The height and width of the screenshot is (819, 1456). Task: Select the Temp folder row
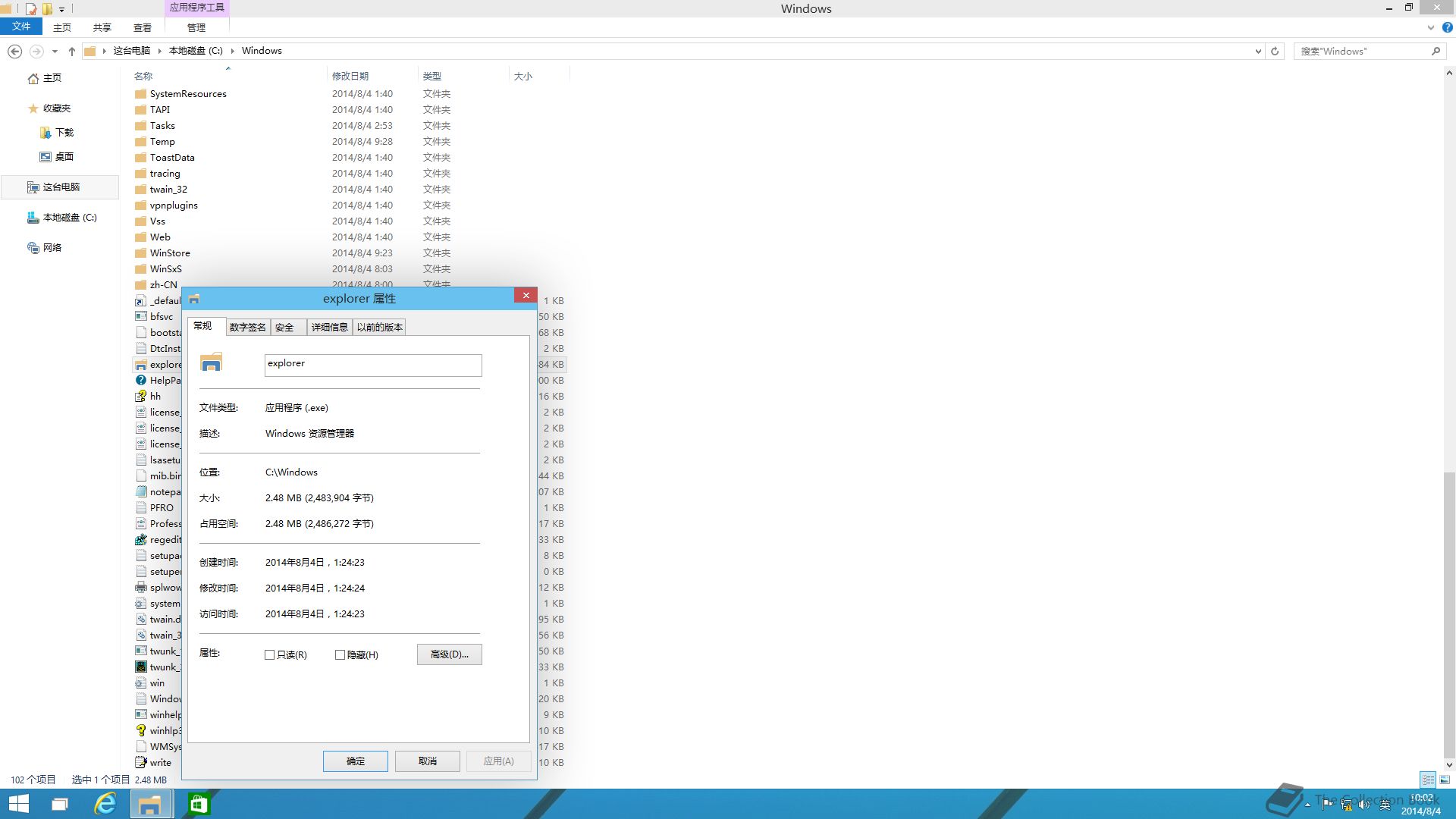tap(349, 142)
